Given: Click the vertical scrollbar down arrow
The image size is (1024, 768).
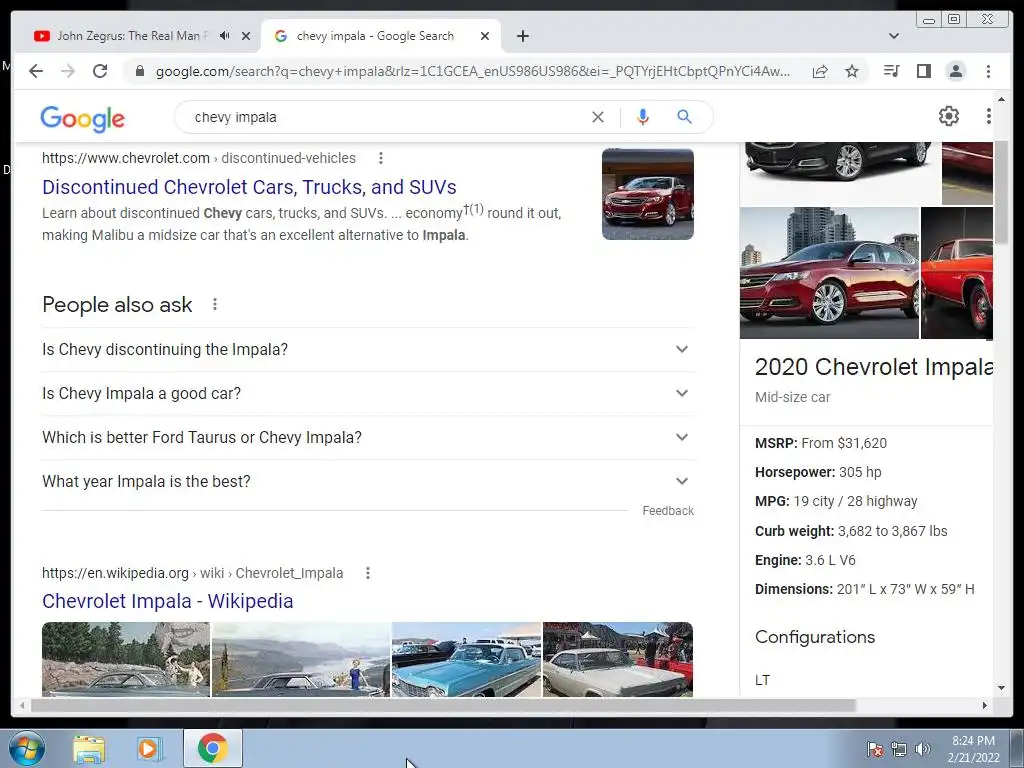Looking at the screenshot, I should 1001,688.
